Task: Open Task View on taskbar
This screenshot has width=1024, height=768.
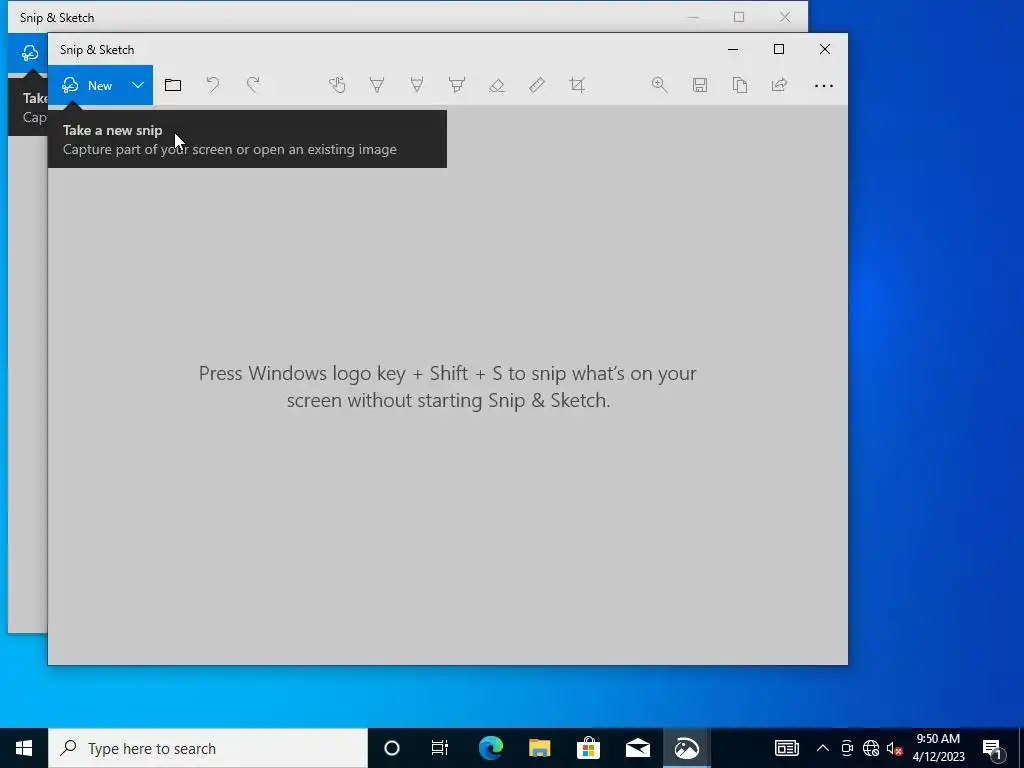Action: pyautogui.click(x=440, y=748)
